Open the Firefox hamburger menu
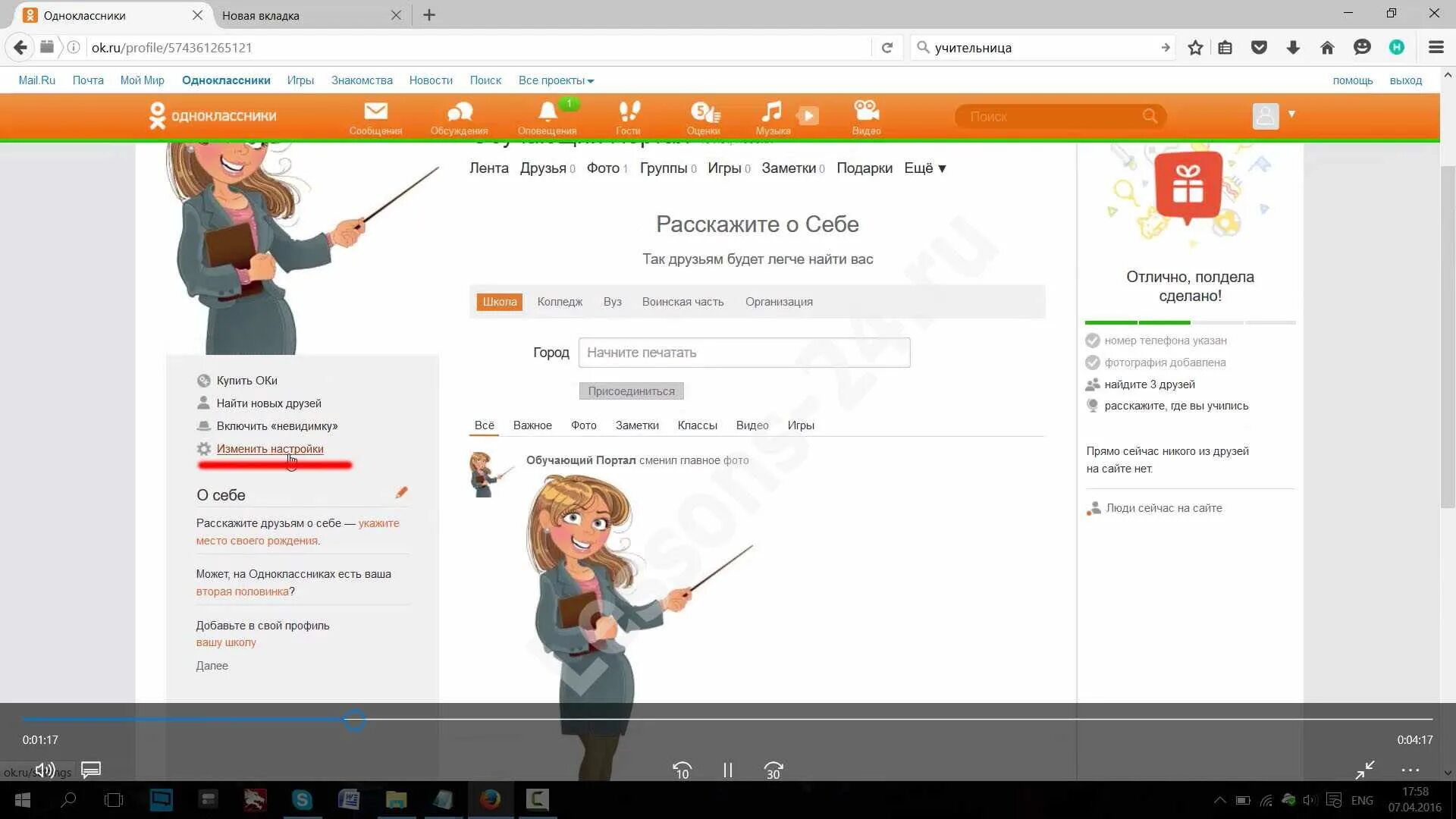 pos(1436,47)
